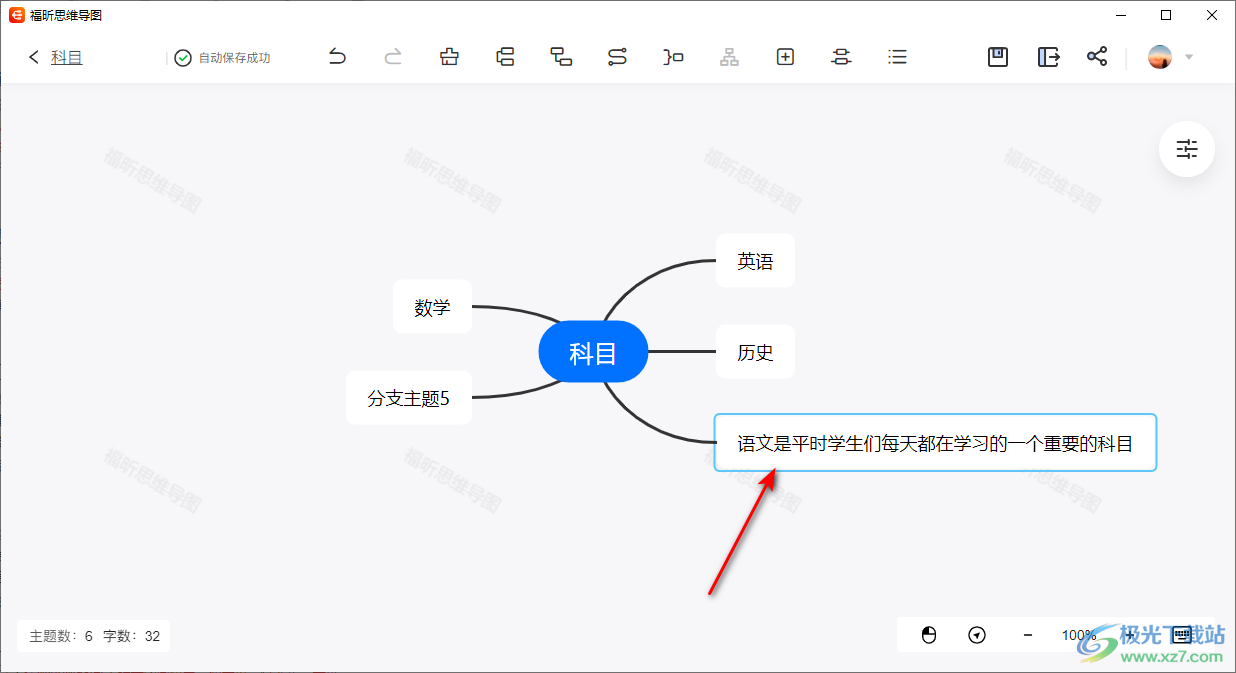Insert a sibling topic from the toolbar
Screen dimensions: 1236x673
(x=506, y=57)
